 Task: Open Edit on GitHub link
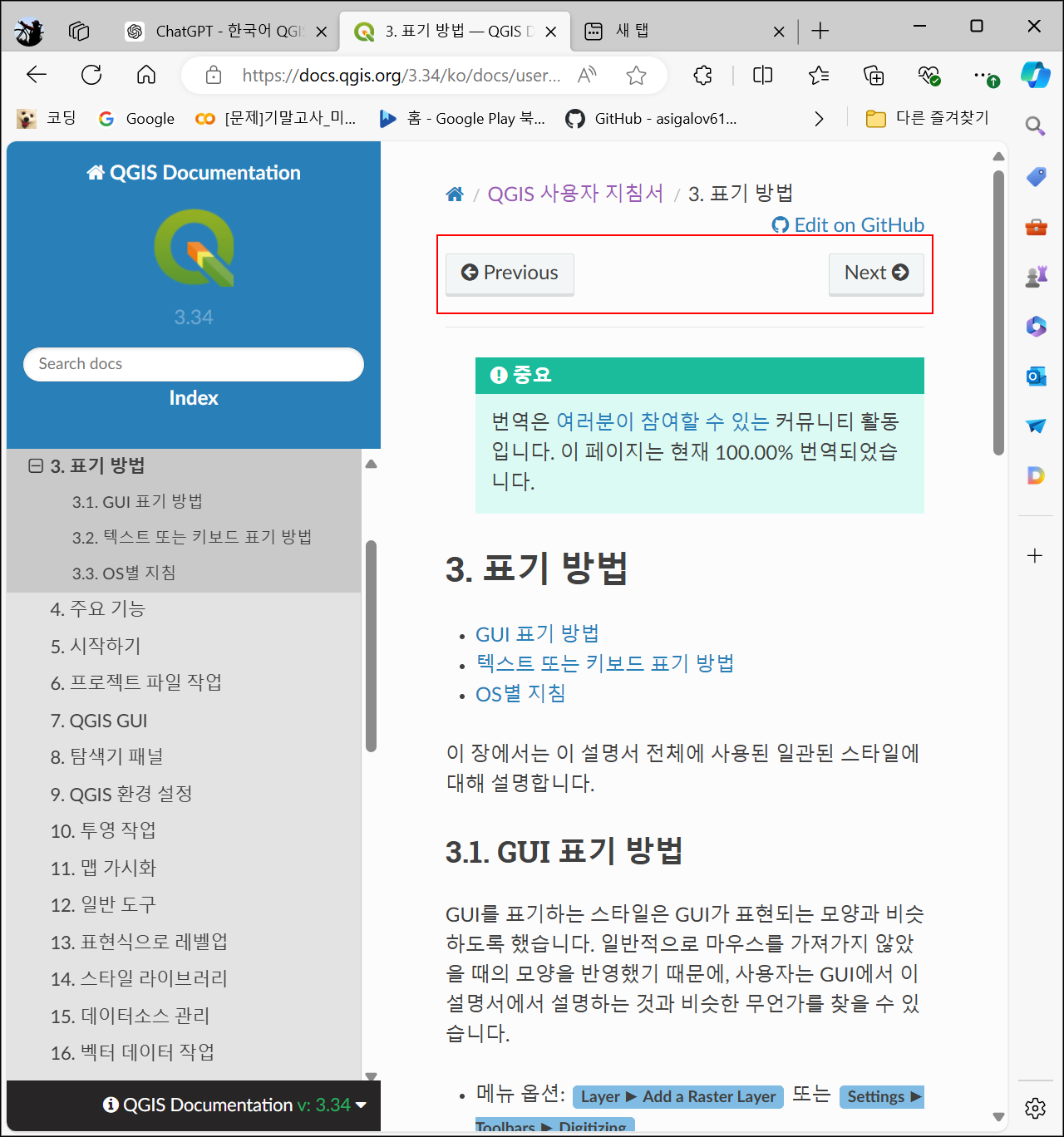(x=848, y=225)
